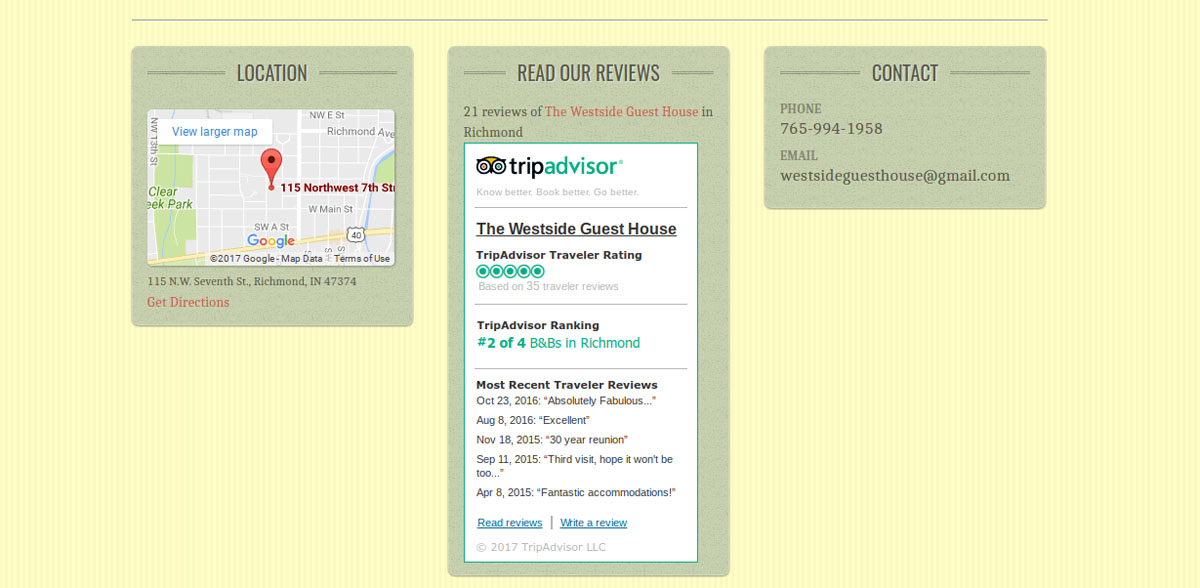Open View larger map link
1200x588 pixels.
214,132
